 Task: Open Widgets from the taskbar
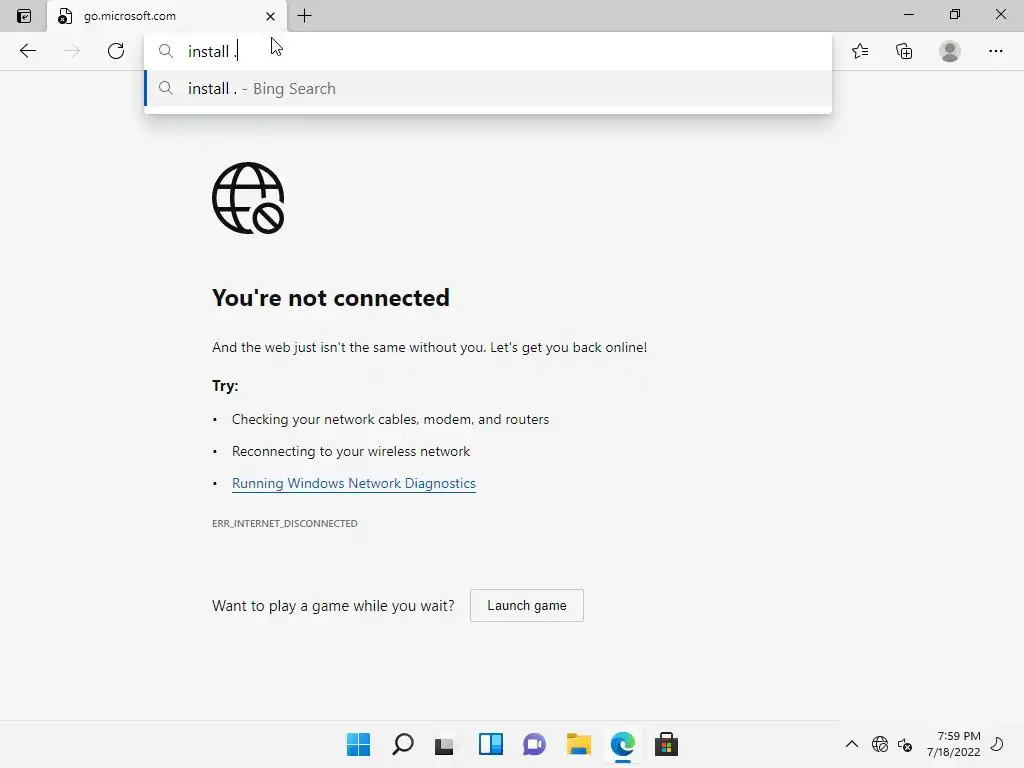(x=490, y=744)
